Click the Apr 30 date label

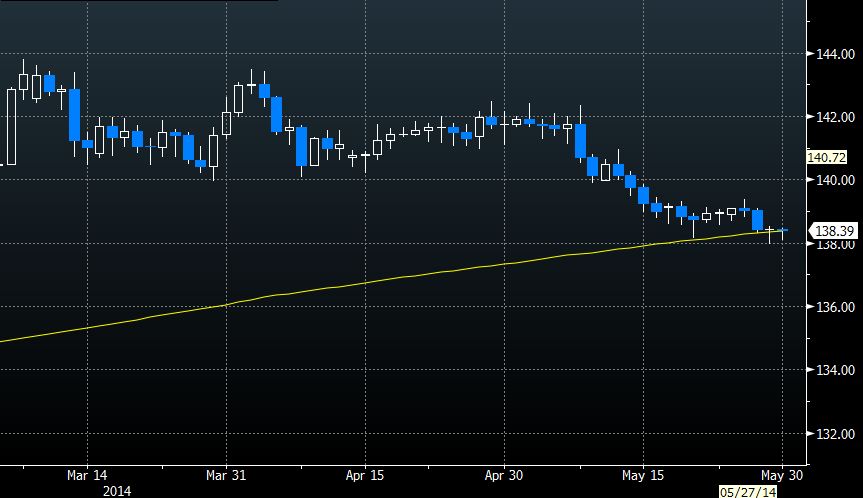click(504, 475)
